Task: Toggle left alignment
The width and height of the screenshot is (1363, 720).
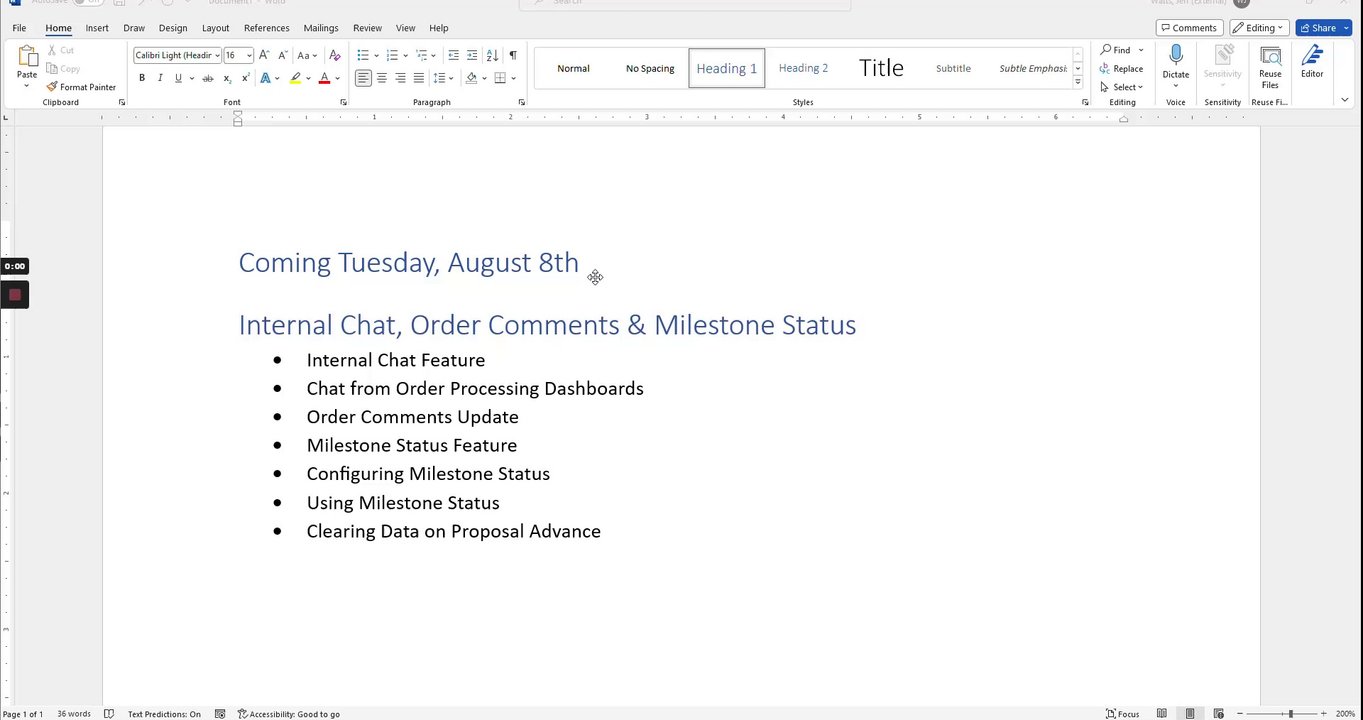Action: pos(363,78)
